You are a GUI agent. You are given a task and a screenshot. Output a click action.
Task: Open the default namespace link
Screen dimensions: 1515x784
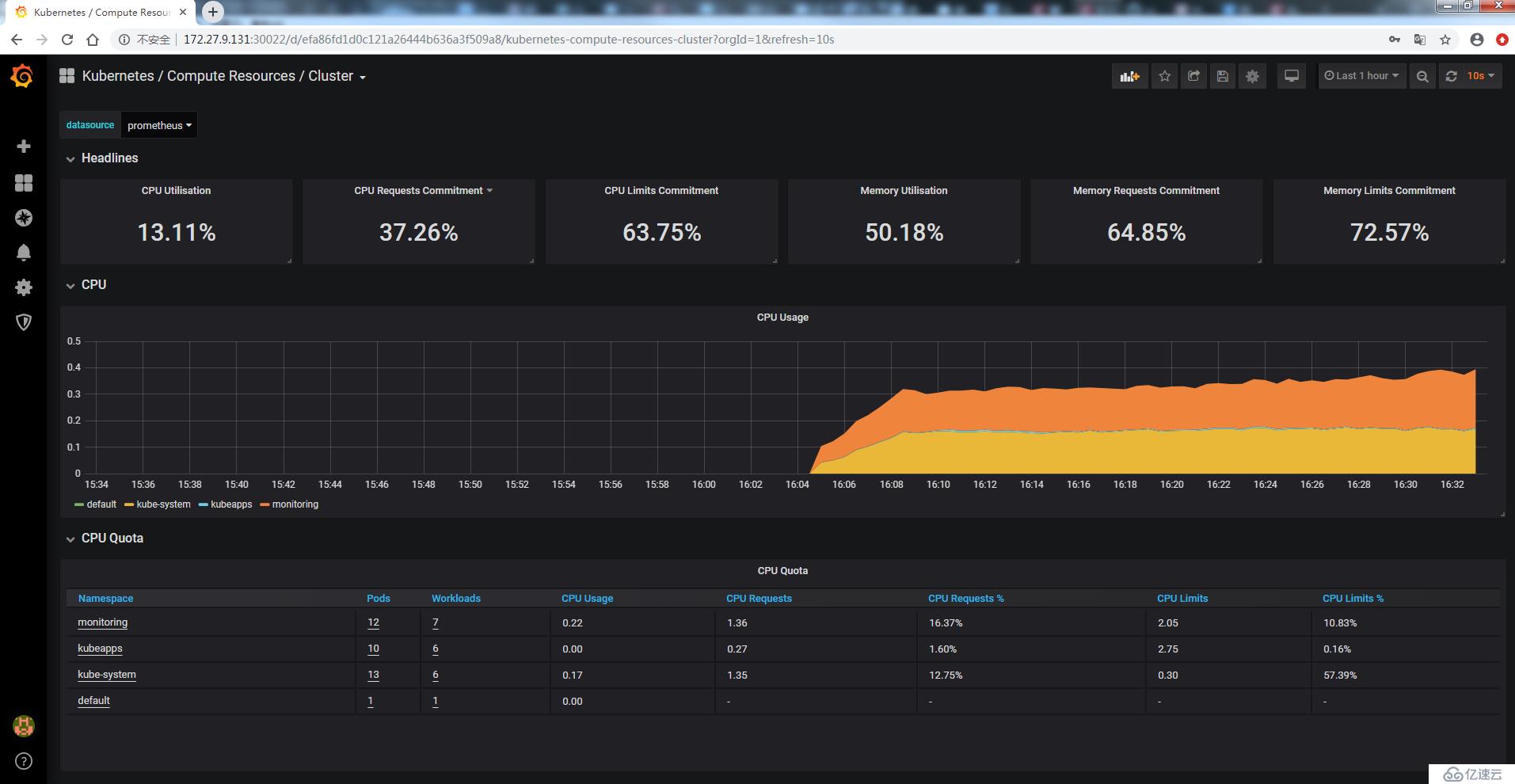93,701
